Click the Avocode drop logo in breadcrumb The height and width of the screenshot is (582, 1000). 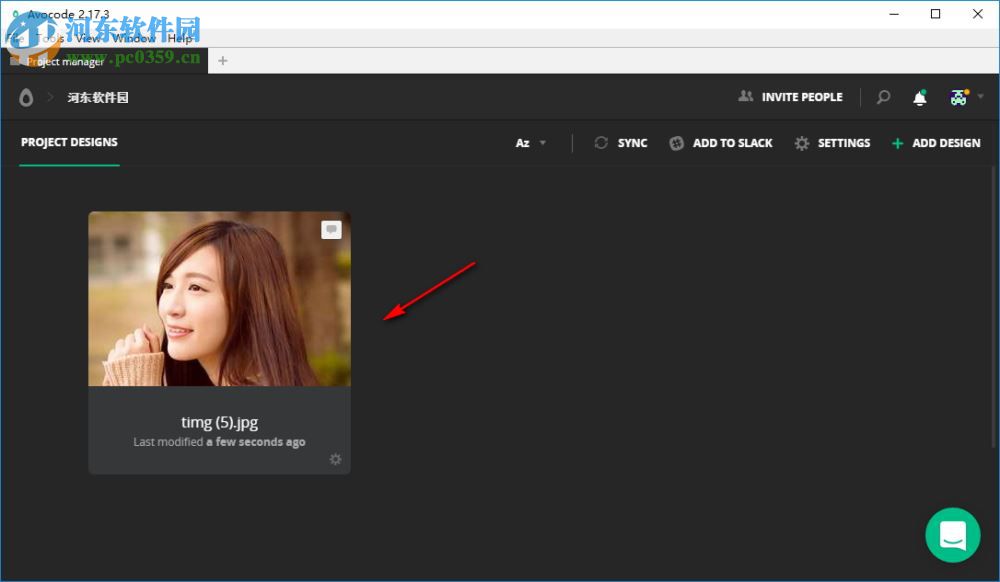[x=25, y=97]
